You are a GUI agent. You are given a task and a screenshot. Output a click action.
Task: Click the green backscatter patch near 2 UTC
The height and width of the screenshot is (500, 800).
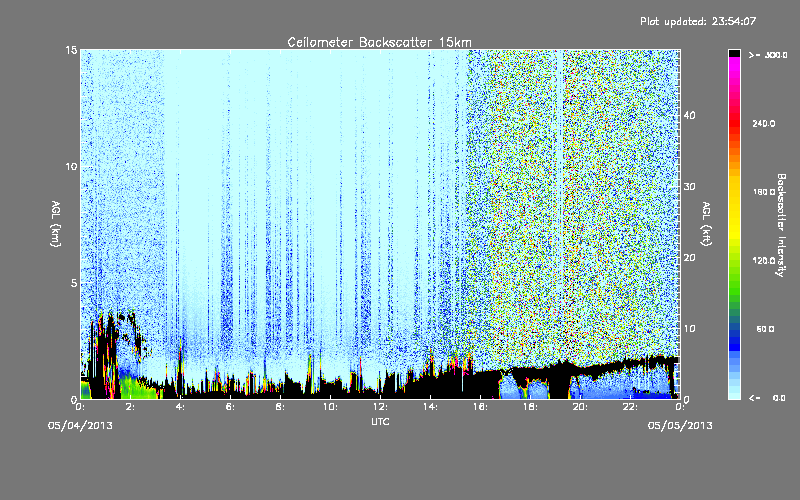pos(136,388)
